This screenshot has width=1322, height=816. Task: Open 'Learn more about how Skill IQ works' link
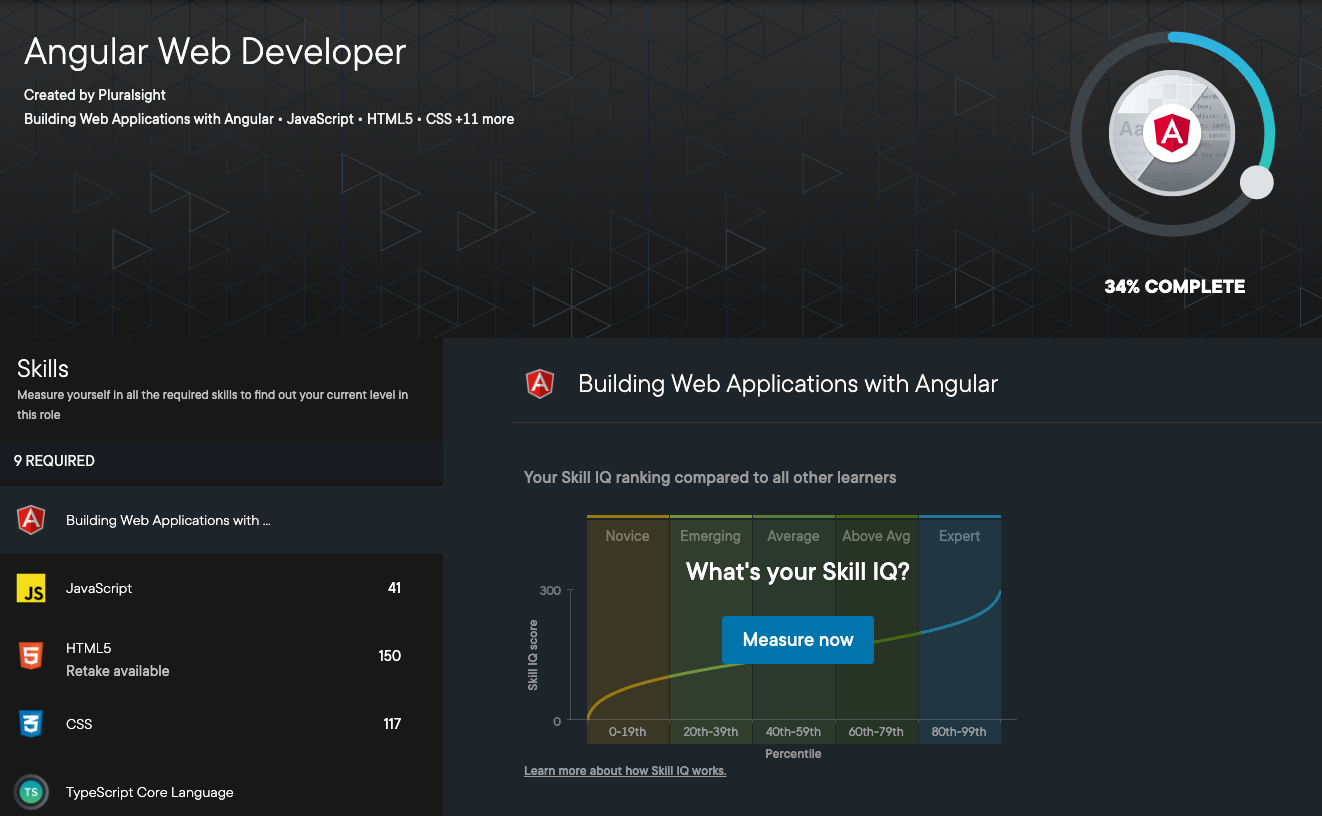coord(625,771)
